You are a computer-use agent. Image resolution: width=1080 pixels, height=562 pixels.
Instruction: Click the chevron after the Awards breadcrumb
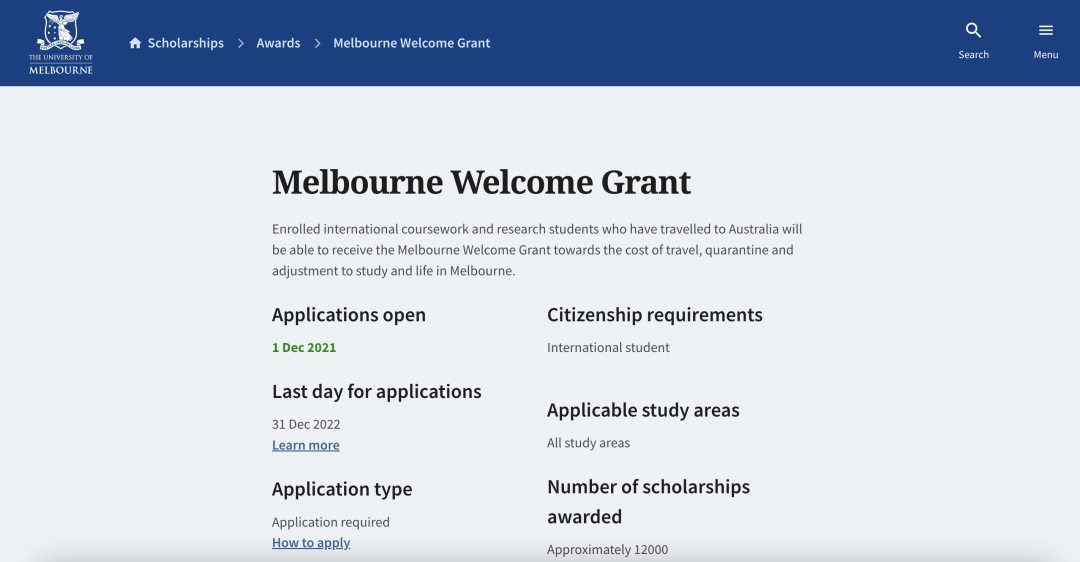click(x=317, y=43)
